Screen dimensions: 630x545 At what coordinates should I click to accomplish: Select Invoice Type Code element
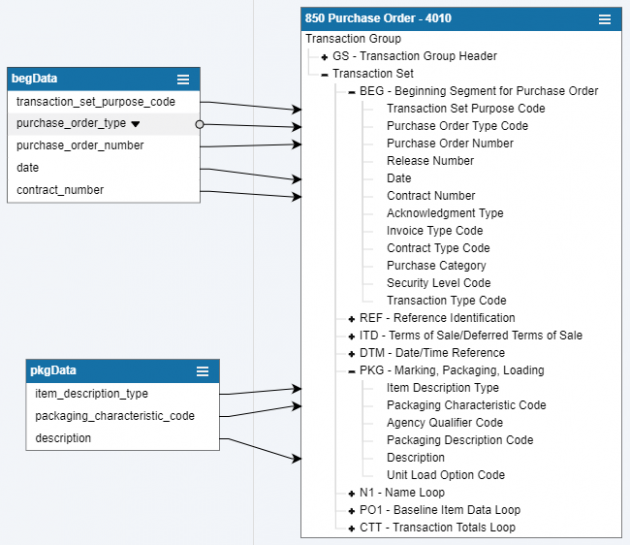point(435,231)
